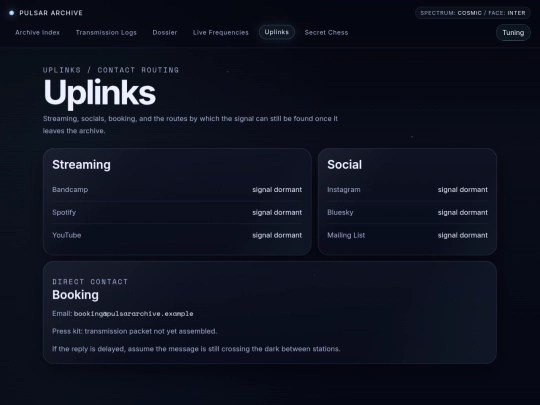Open the YouTube streaming row

(x=177, y=235)
